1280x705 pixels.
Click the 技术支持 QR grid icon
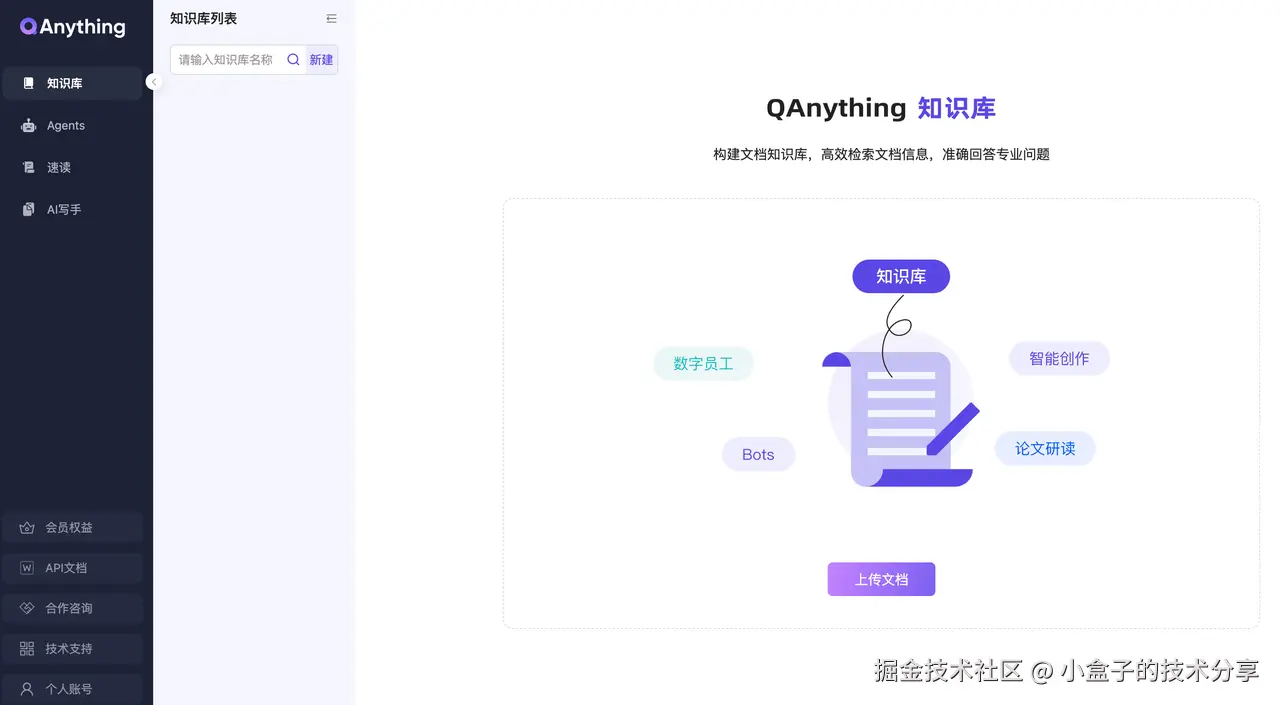pos(27,648)
